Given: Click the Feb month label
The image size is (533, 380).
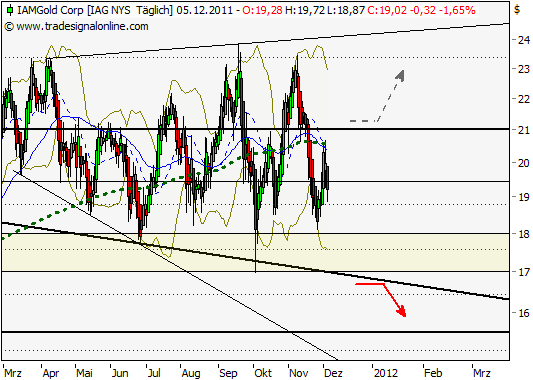Looking at the screenshot, I should click(x=433, y=373).
